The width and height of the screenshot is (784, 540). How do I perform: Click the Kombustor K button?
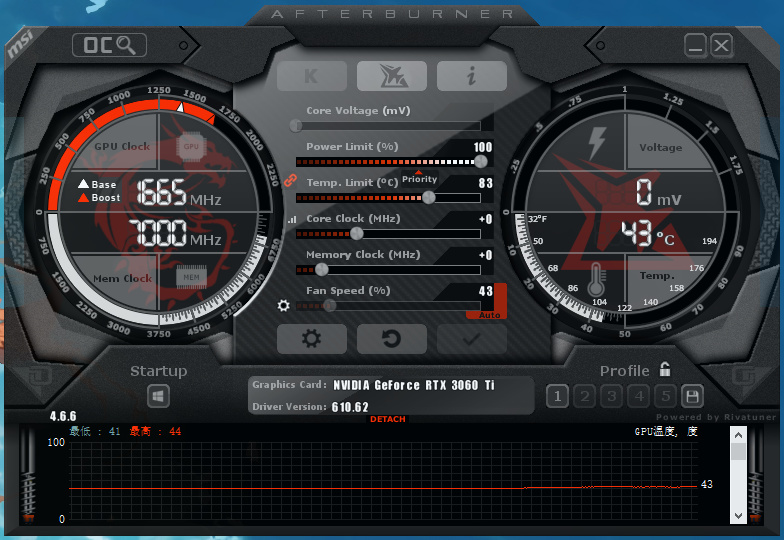312,76
